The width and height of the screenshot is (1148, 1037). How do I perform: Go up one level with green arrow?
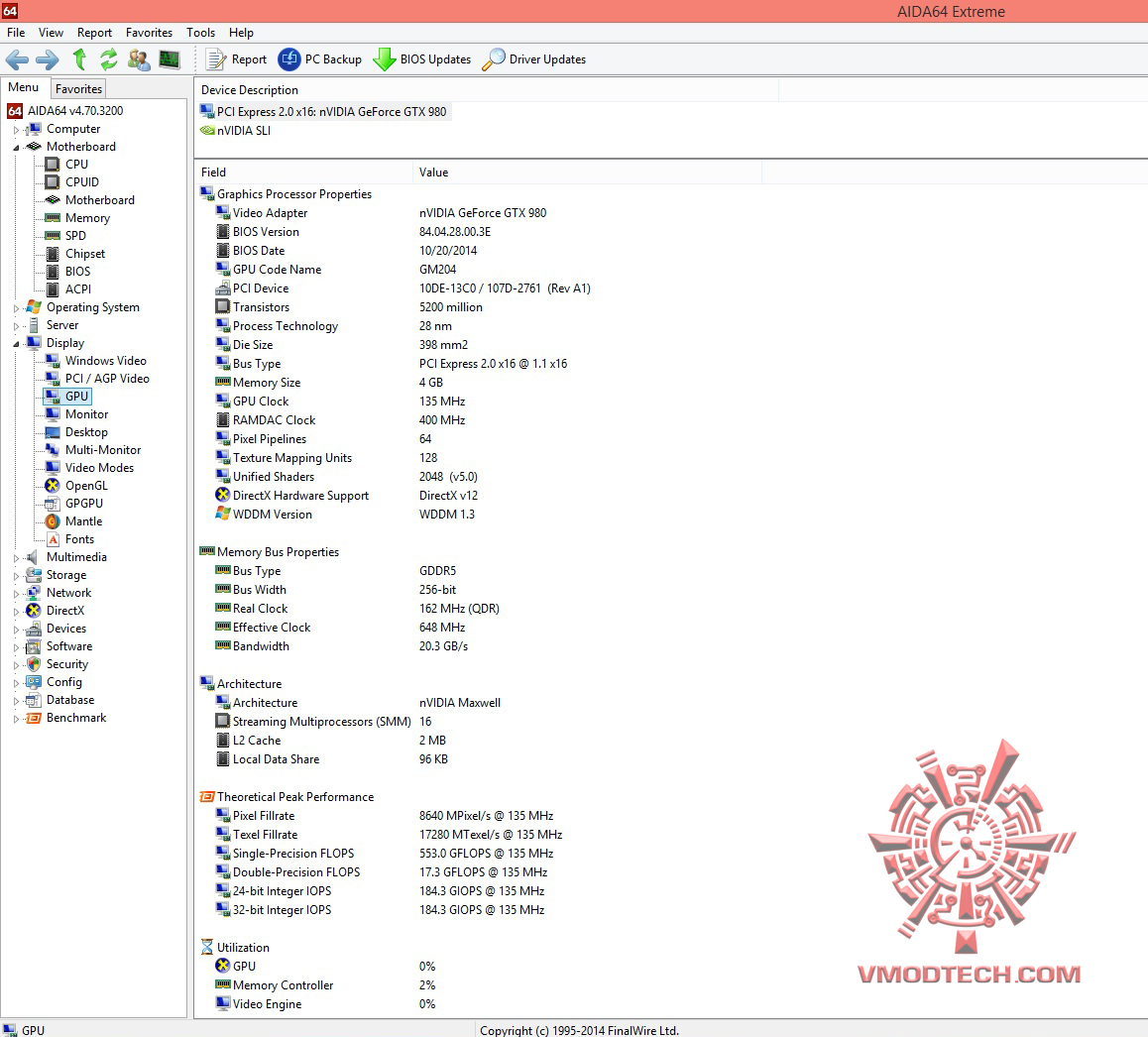tap(79, 58)
